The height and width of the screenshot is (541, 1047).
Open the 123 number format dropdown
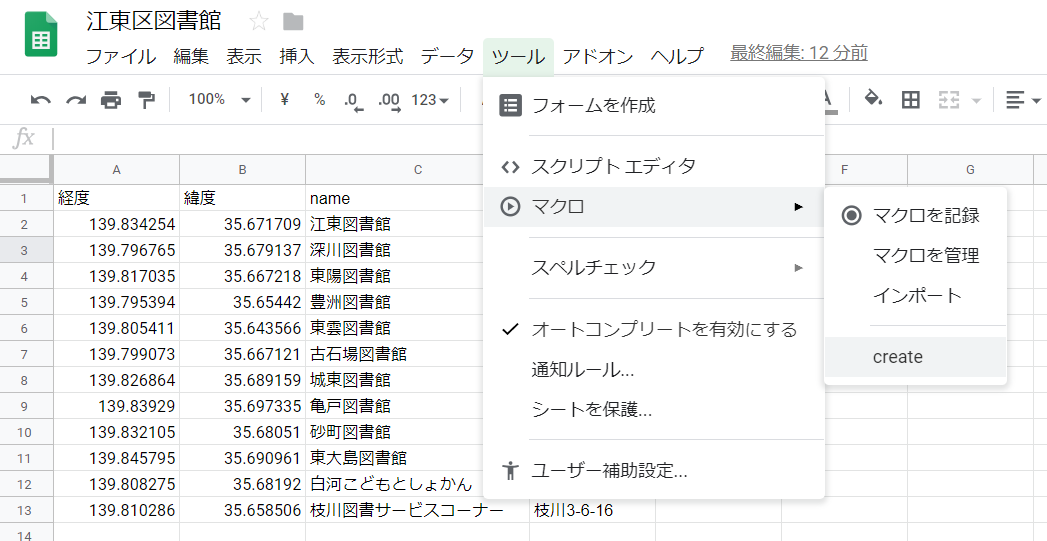tap(430, 100)
